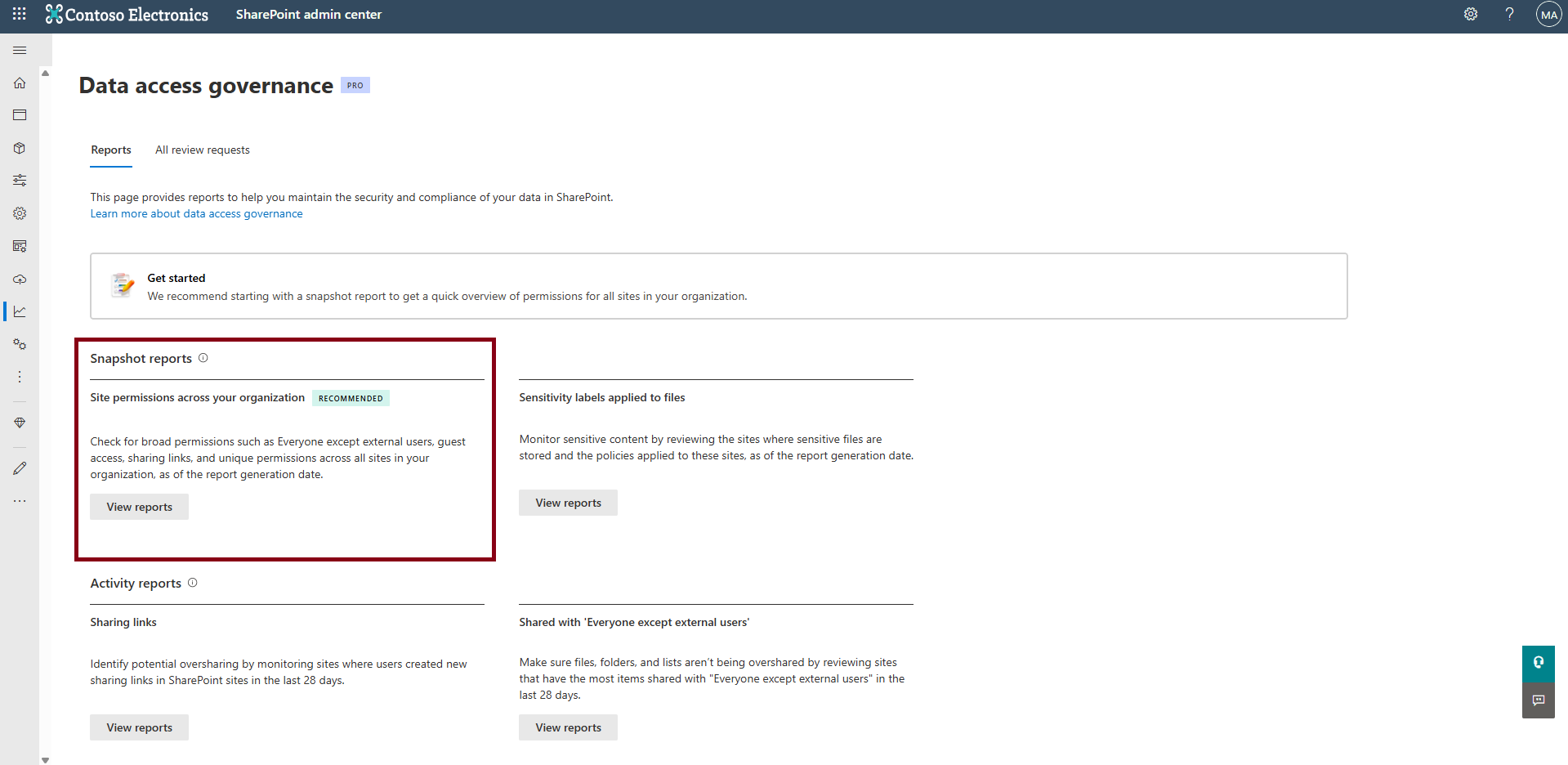
Task: Open the Advanced double-gear sidebar icon
Action: pyautogui.click(x=20, y=344)
